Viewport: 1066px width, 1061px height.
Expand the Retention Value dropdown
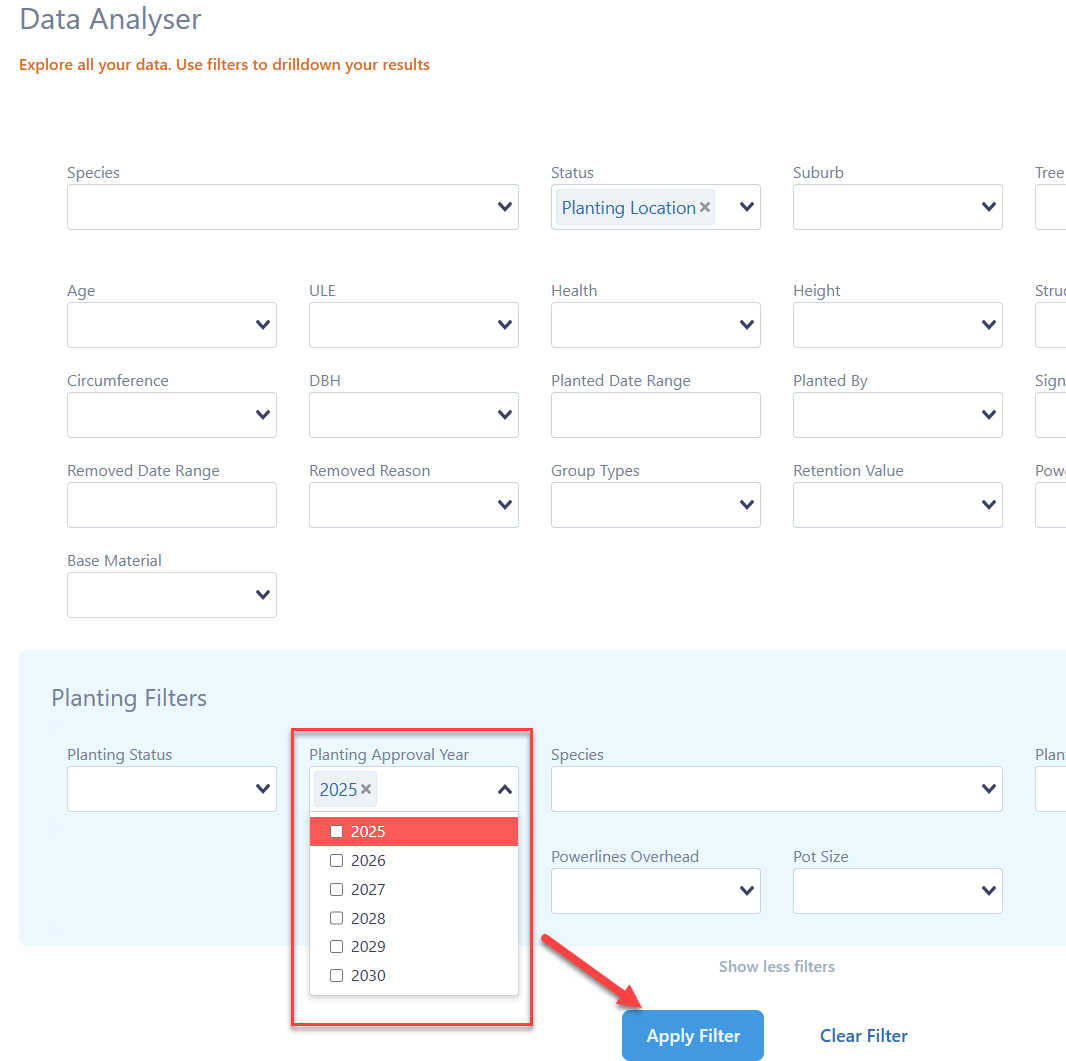(897, 505)
